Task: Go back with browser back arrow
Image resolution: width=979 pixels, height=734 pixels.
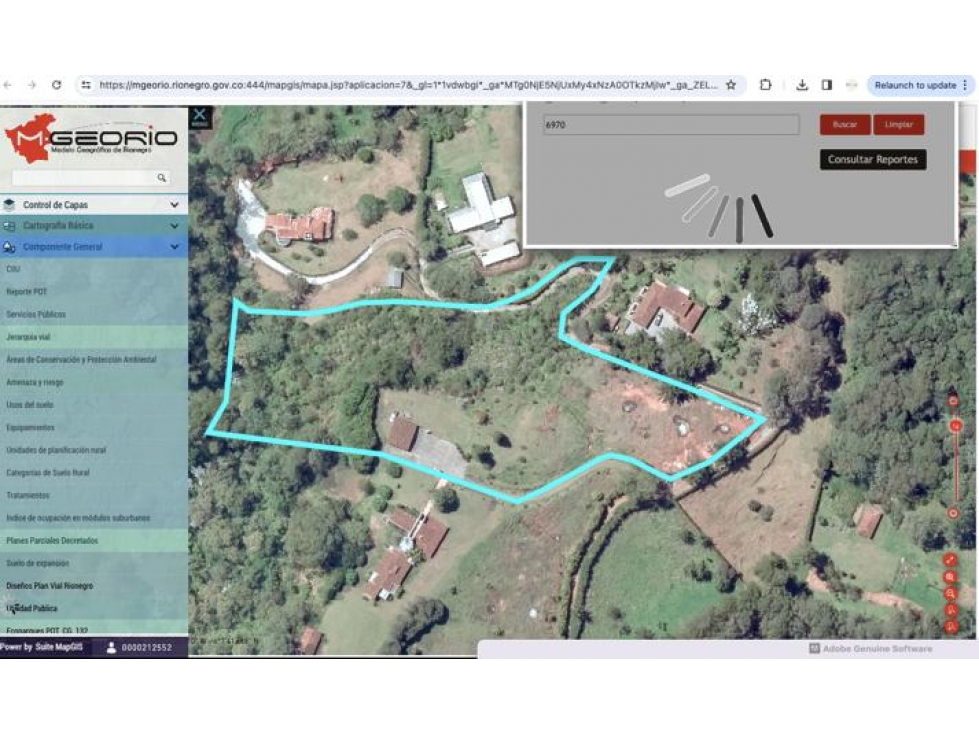Action: pyautogui.click(x=7, y=85)
